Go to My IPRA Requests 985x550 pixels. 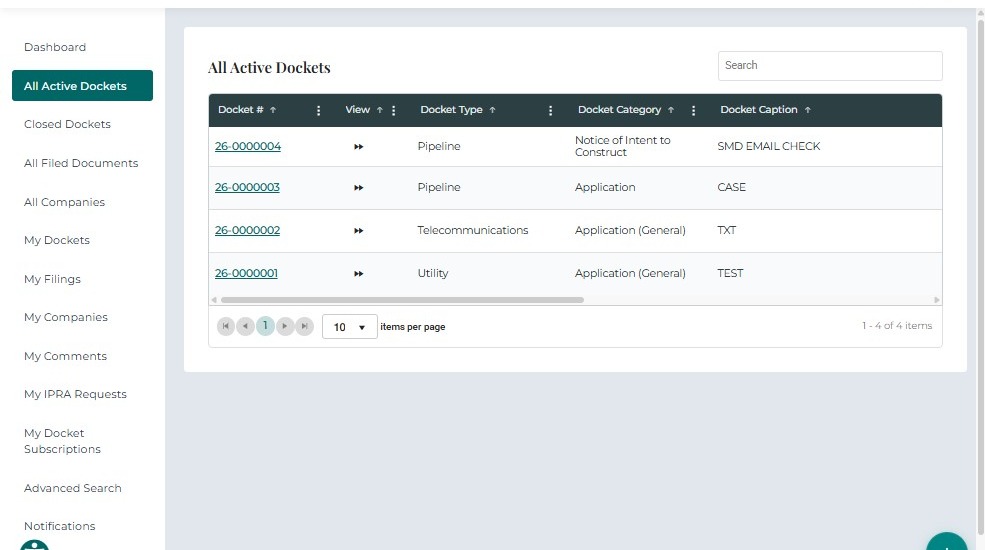75,394
